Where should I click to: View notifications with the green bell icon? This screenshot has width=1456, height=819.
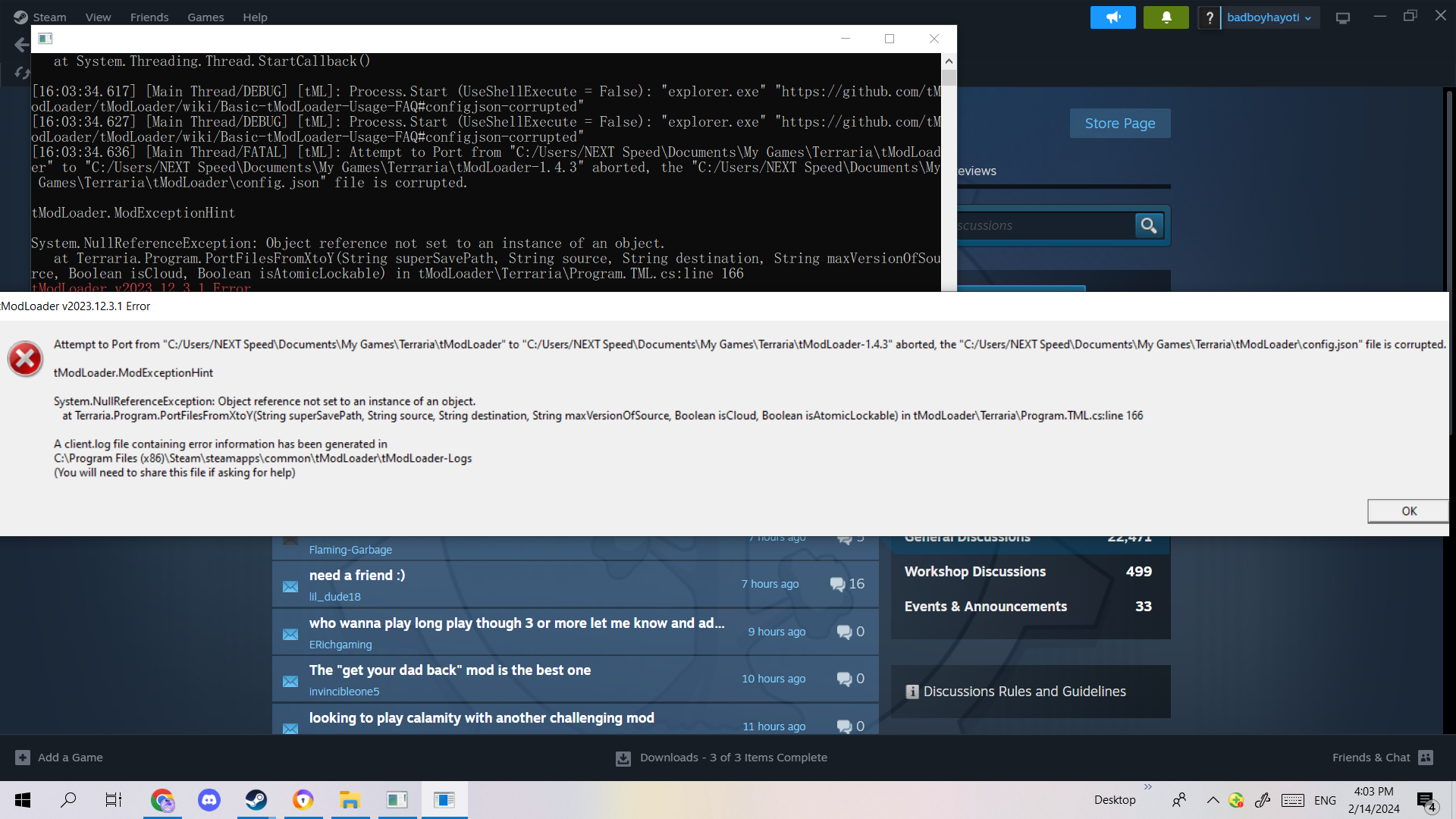[1165, 17]
